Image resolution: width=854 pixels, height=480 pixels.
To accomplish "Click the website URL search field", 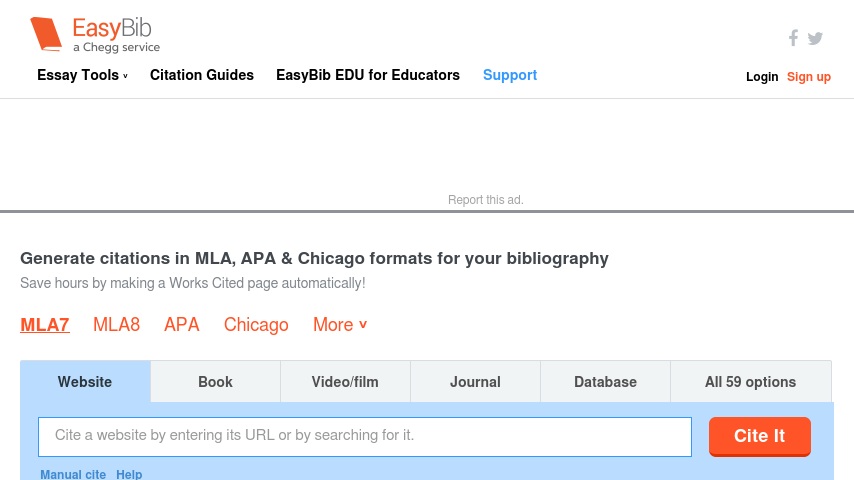I will pos(365,437).
